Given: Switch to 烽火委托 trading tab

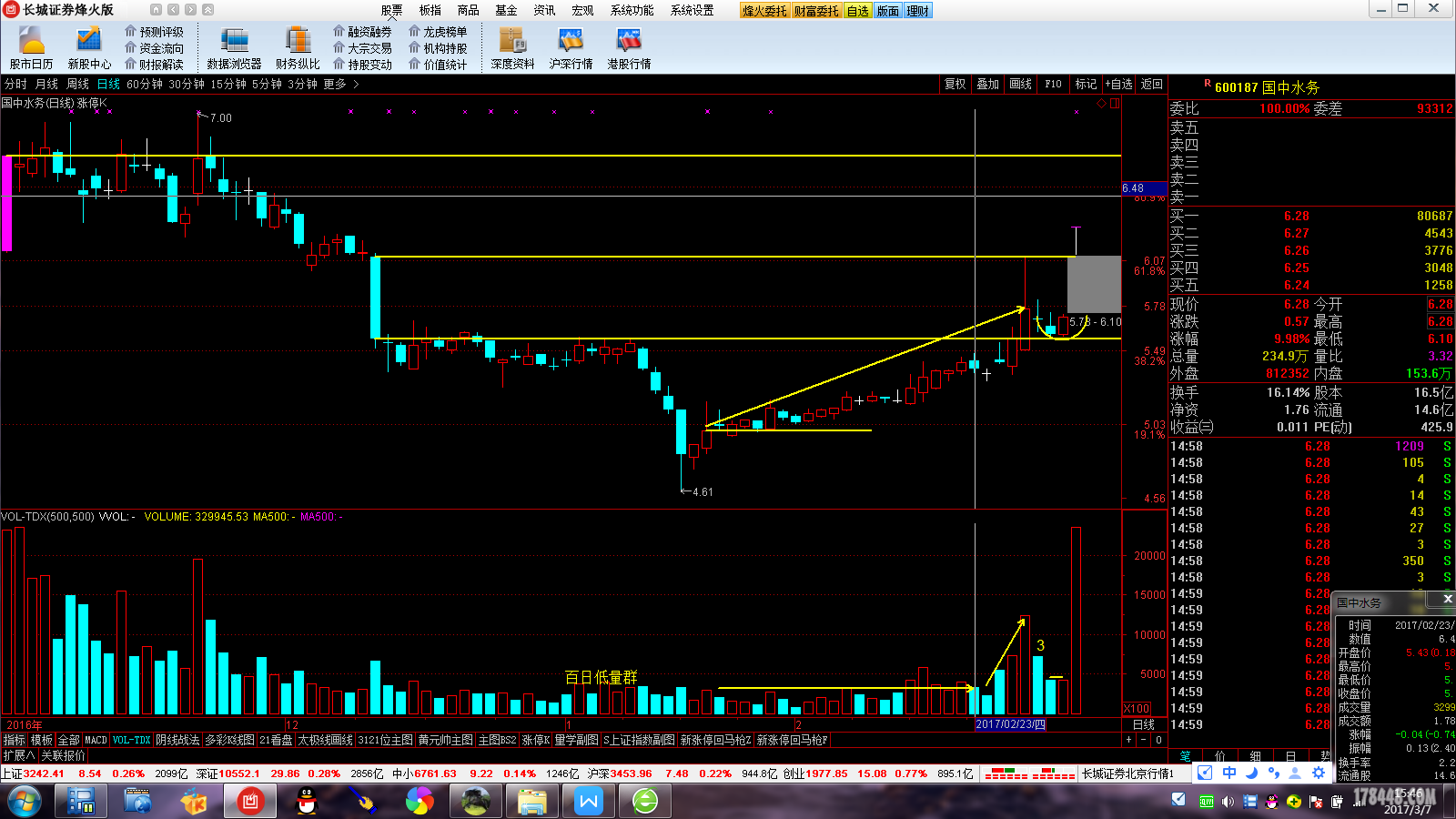Looking at the screenshot, I should [764, 11].
